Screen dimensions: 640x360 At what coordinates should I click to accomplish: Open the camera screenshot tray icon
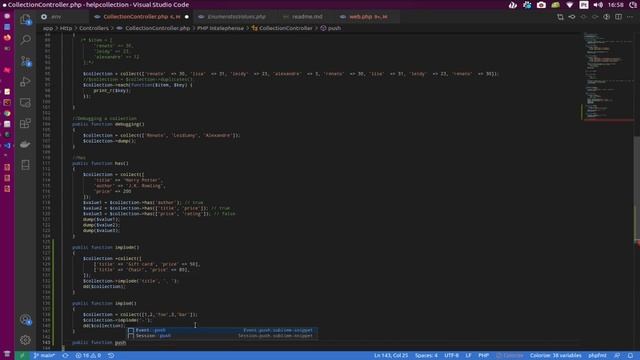pos(541,5)
